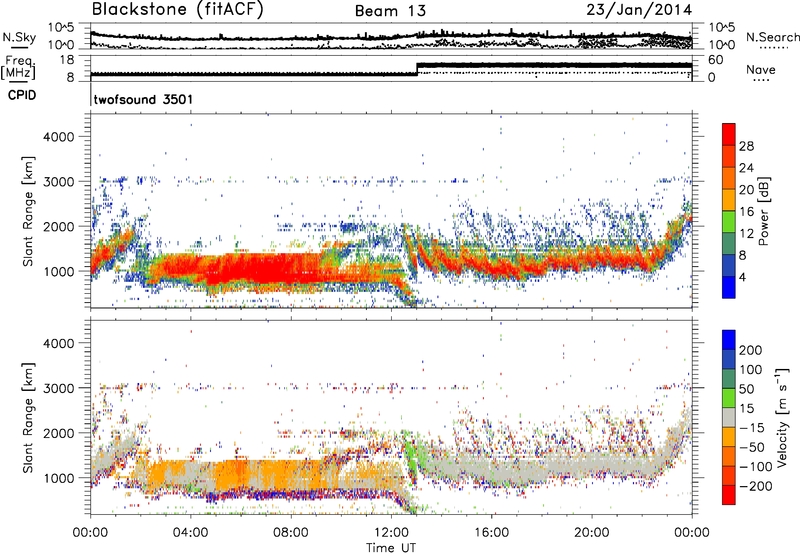The height and width of the screenshot is (554, 800).
Task: Click the '-15' label on Velocity colorbar
Action: (752, 427)
